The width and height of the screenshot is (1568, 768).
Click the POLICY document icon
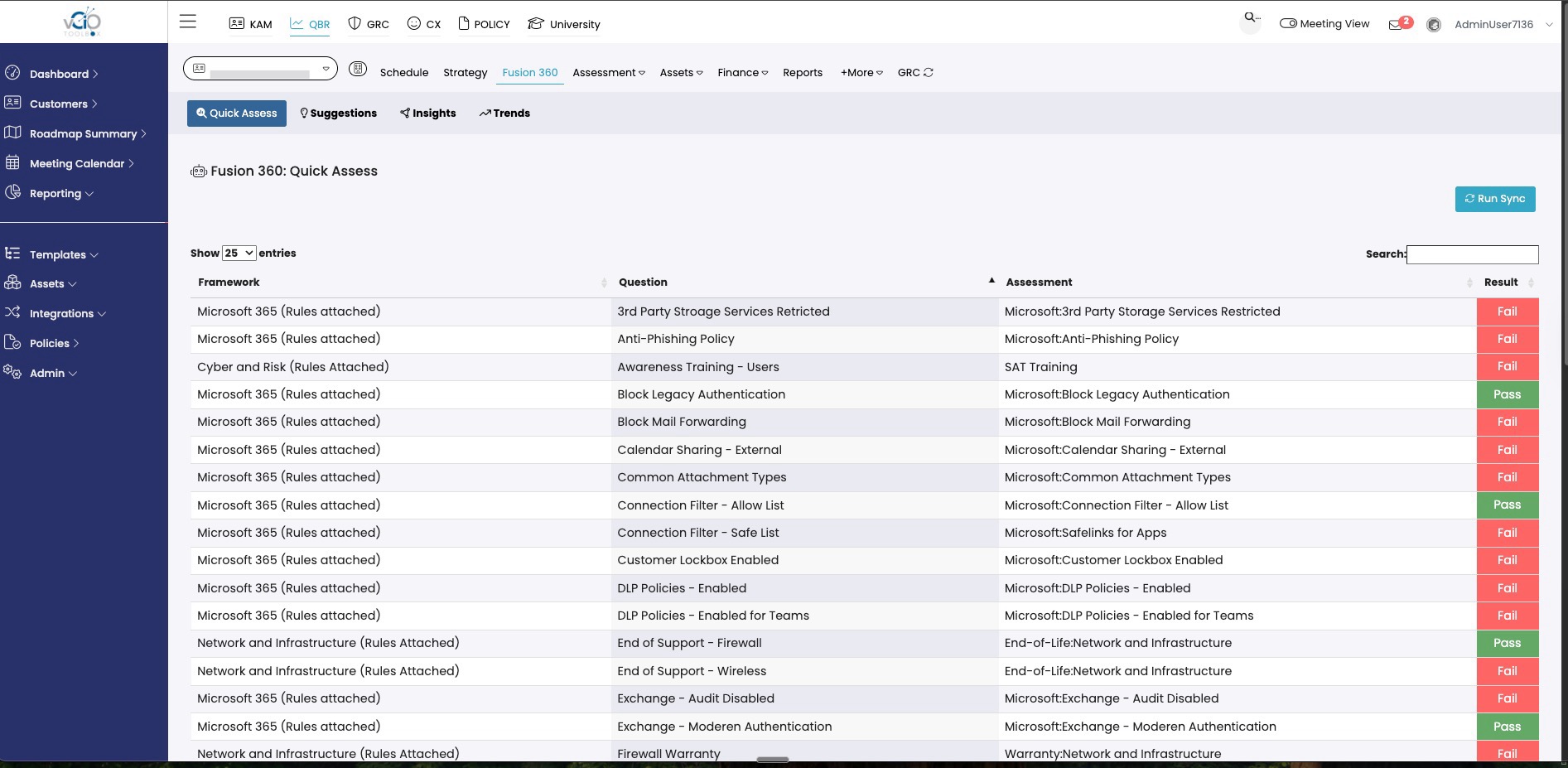coord(464,23)
